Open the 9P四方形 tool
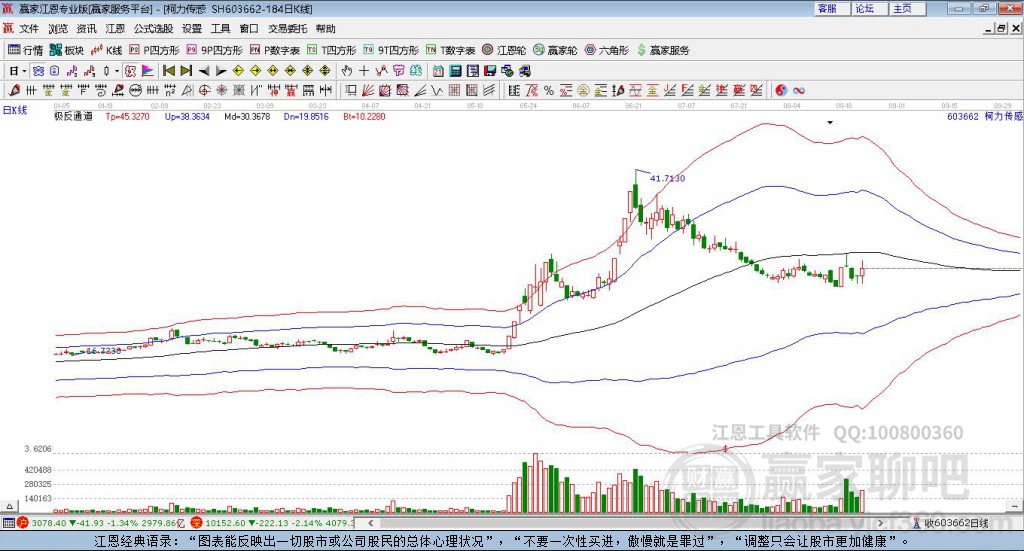 [214, 50]
